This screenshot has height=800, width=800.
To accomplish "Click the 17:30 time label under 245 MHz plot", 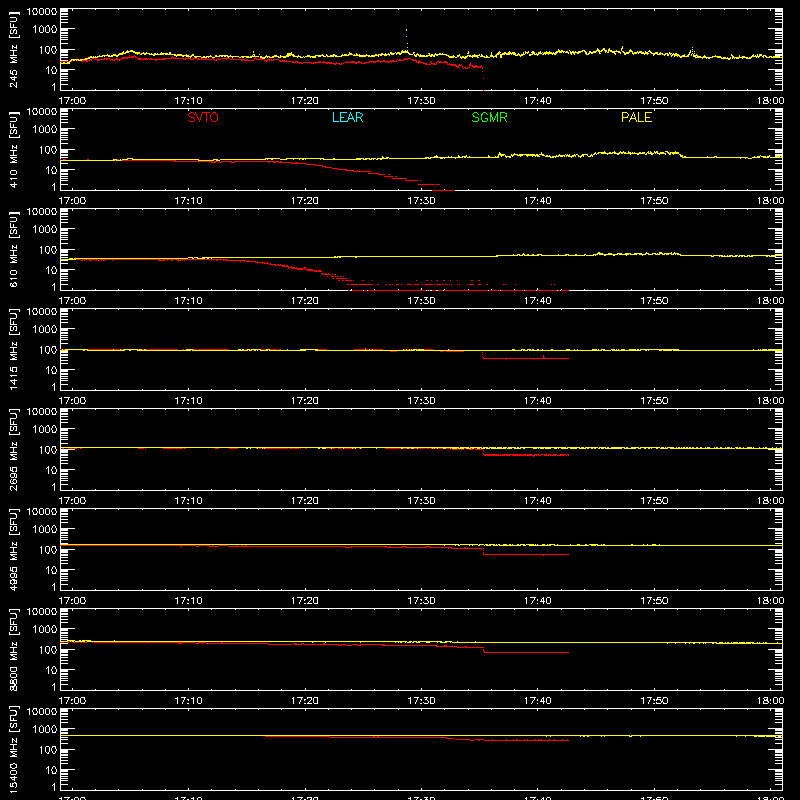I will tap(421, 101).
